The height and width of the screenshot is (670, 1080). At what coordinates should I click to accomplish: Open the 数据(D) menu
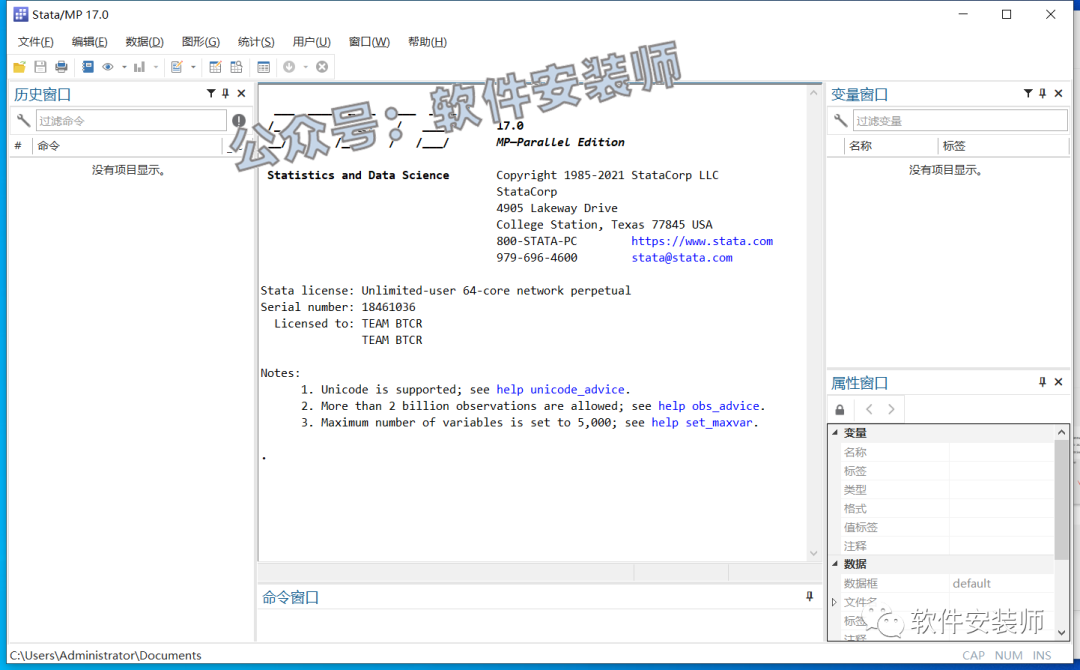pos(145,42)
